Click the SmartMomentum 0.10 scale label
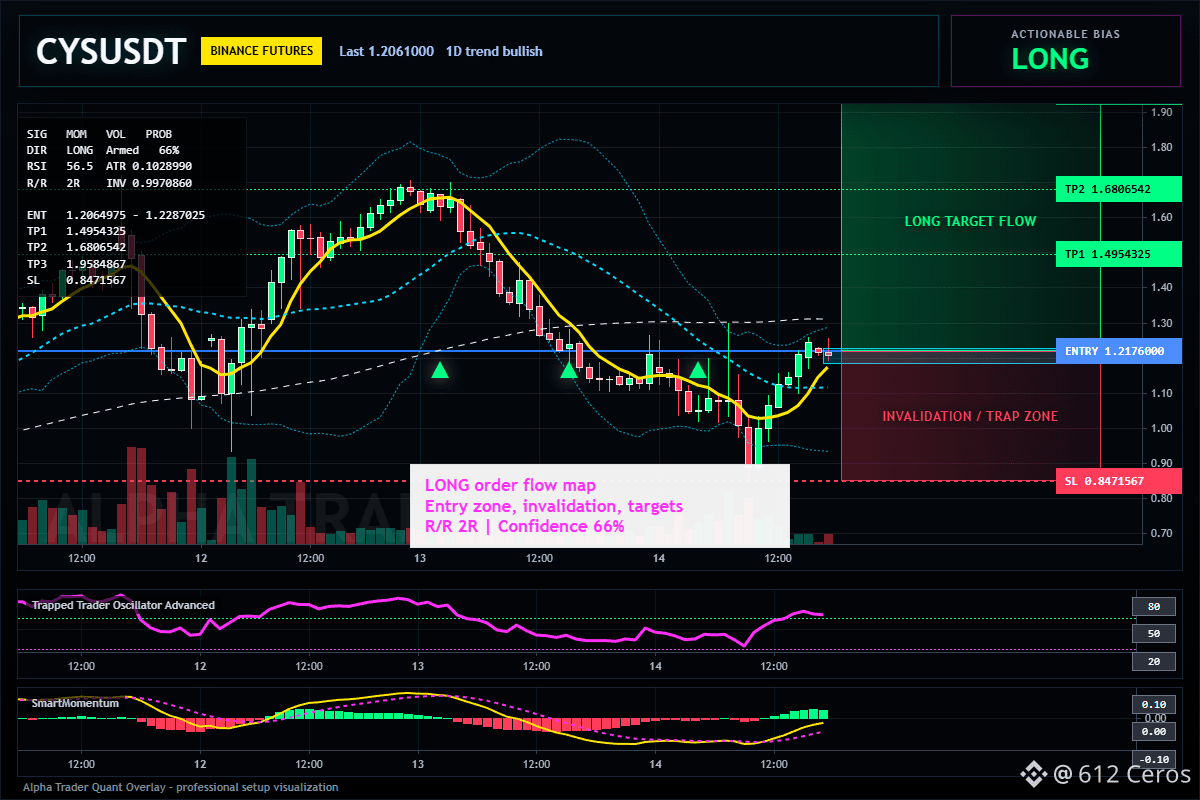This screenshot has width=1200, height=800. (x=1153, y=704)
